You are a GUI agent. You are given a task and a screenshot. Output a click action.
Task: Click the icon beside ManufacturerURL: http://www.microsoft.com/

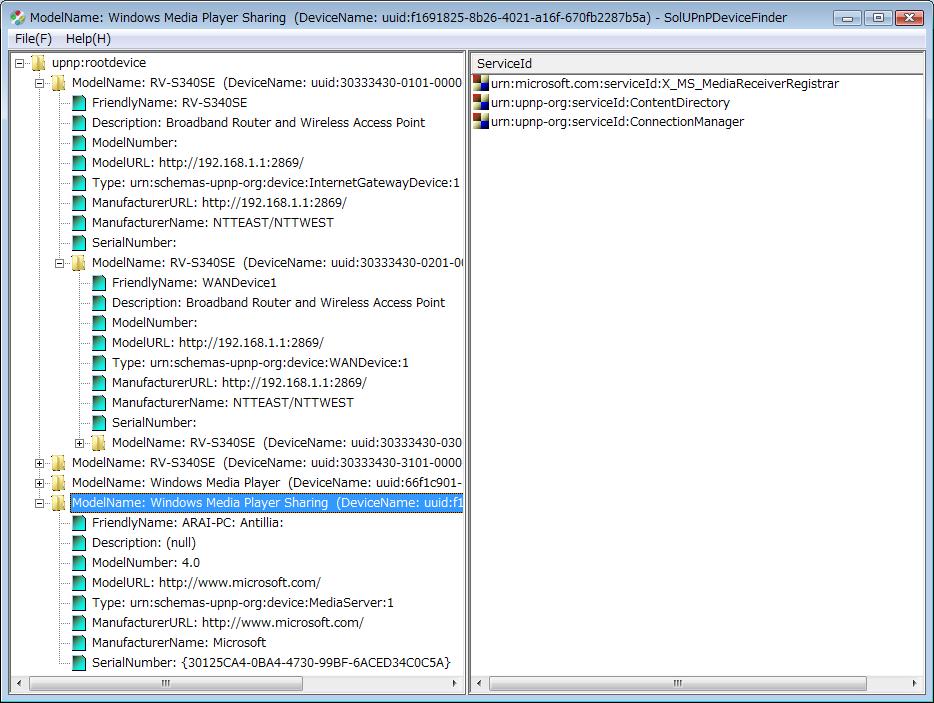pos(79,623)
